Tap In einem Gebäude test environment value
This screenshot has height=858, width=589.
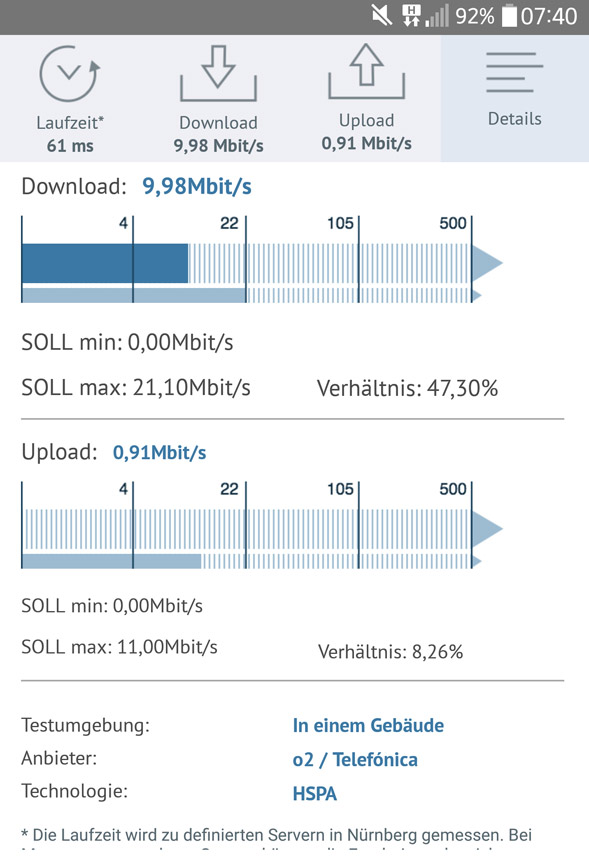tap(368, 726)
